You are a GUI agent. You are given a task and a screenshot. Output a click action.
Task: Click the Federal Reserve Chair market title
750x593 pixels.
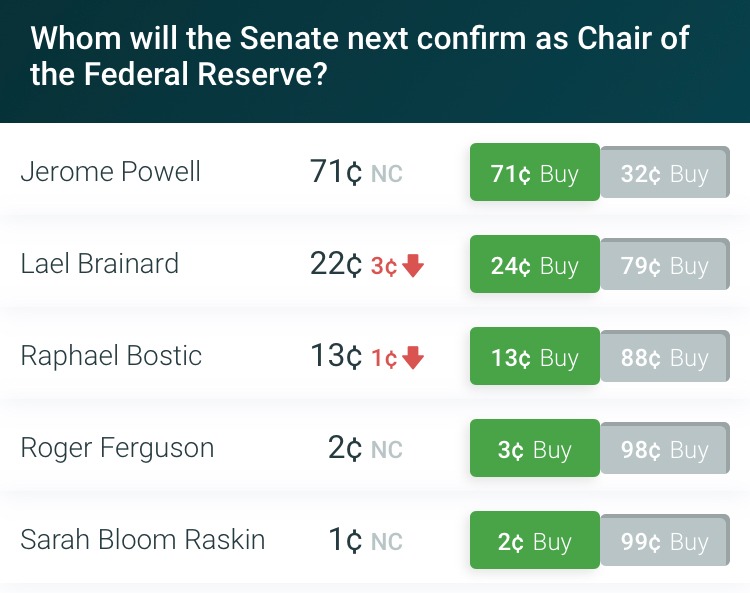pyautogui.click(x=360, y=57)
